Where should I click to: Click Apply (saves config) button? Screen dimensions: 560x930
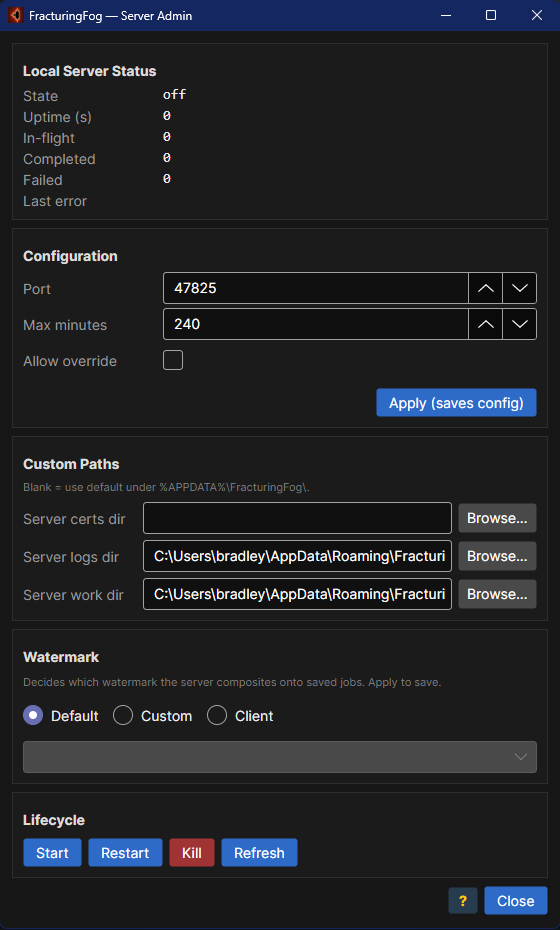[456, 403]
